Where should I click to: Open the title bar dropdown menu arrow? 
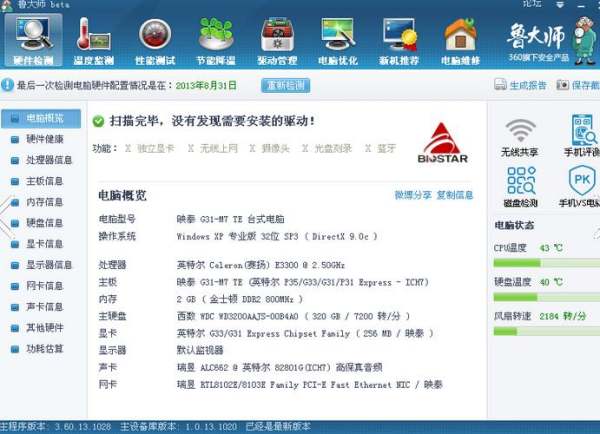(x=560, y=5)
